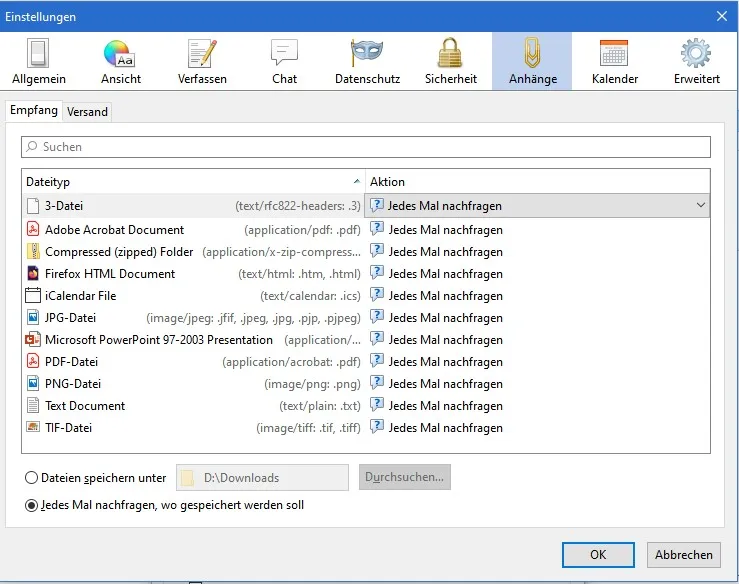Click the (text/calendar: .ics) MIME text
The height and width of the screenshot is (584, 739).
pyautogui.click(x=310, y=296)
